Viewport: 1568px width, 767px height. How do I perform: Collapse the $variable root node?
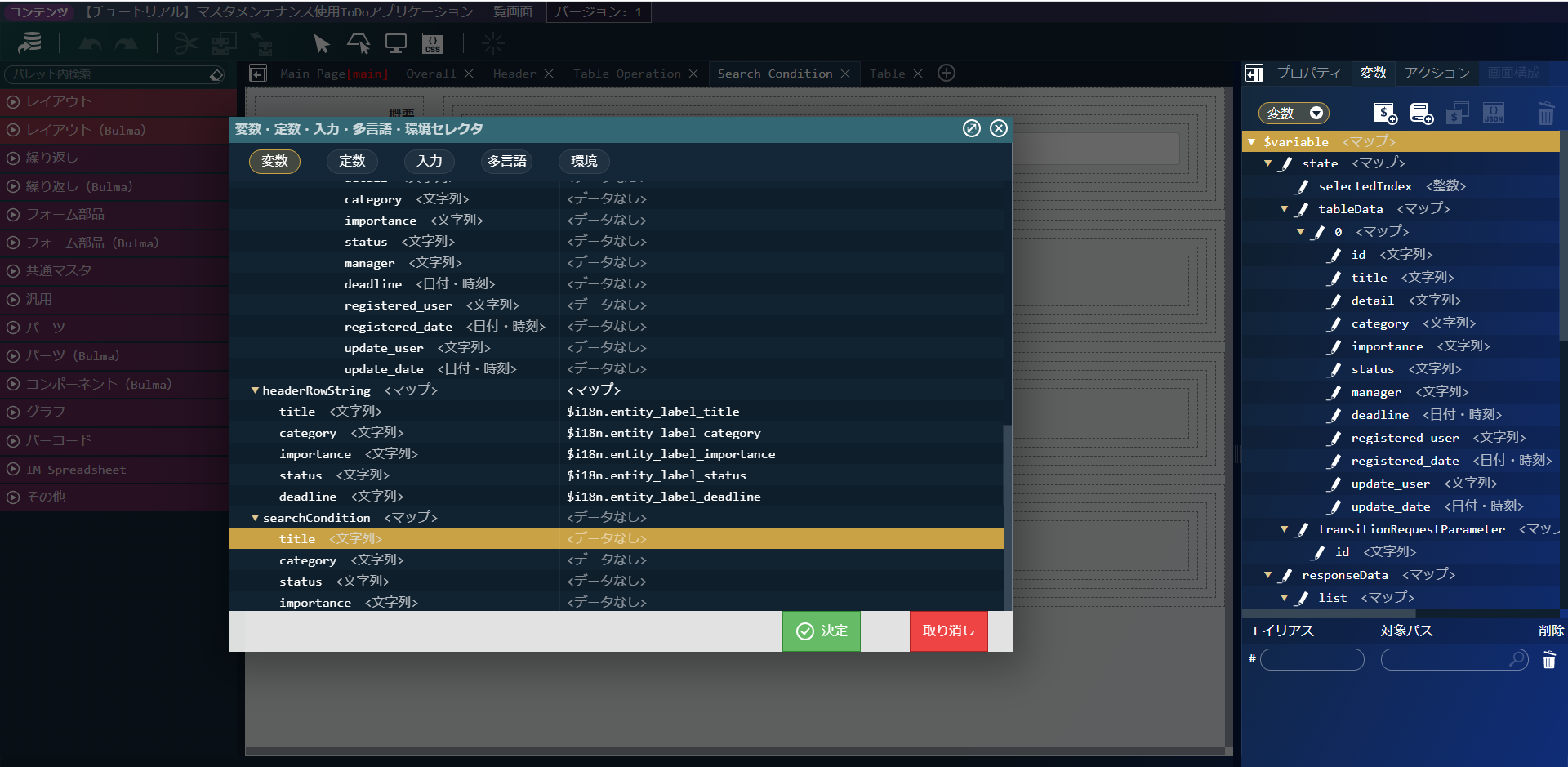[1251, 142]
